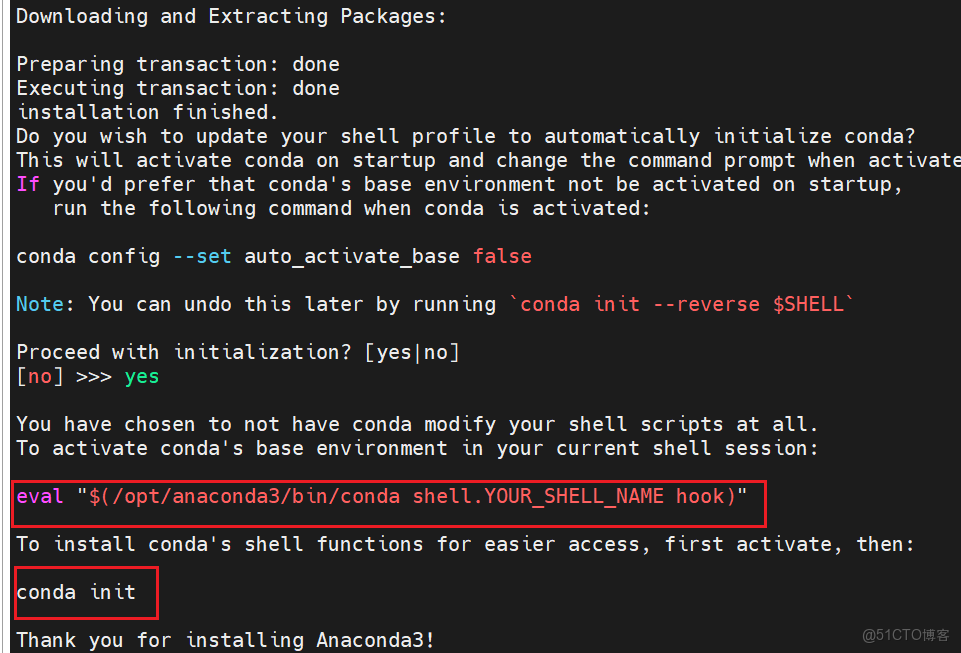This screenshot has width=961, height=653.
Task: Click the "Preparing transaction: done" line
Action: point(178,64)
